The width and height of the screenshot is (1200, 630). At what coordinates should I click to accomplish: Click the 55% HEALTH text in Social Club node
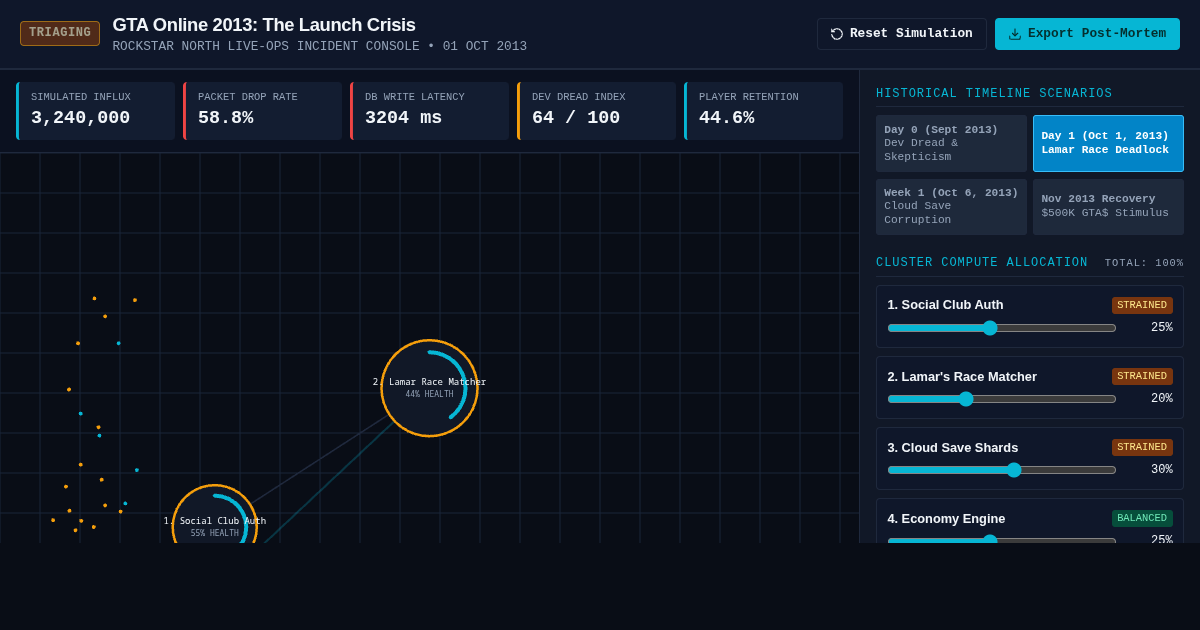(215, 533)
